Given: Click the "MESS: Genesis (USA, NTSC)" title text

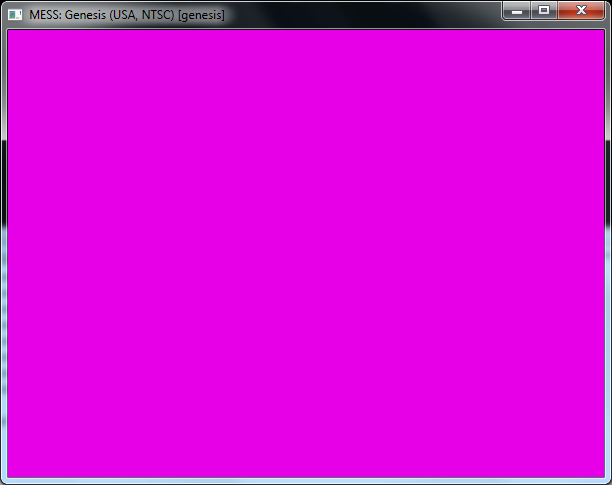Looking at the screenshot, I should tap(101, 16).
